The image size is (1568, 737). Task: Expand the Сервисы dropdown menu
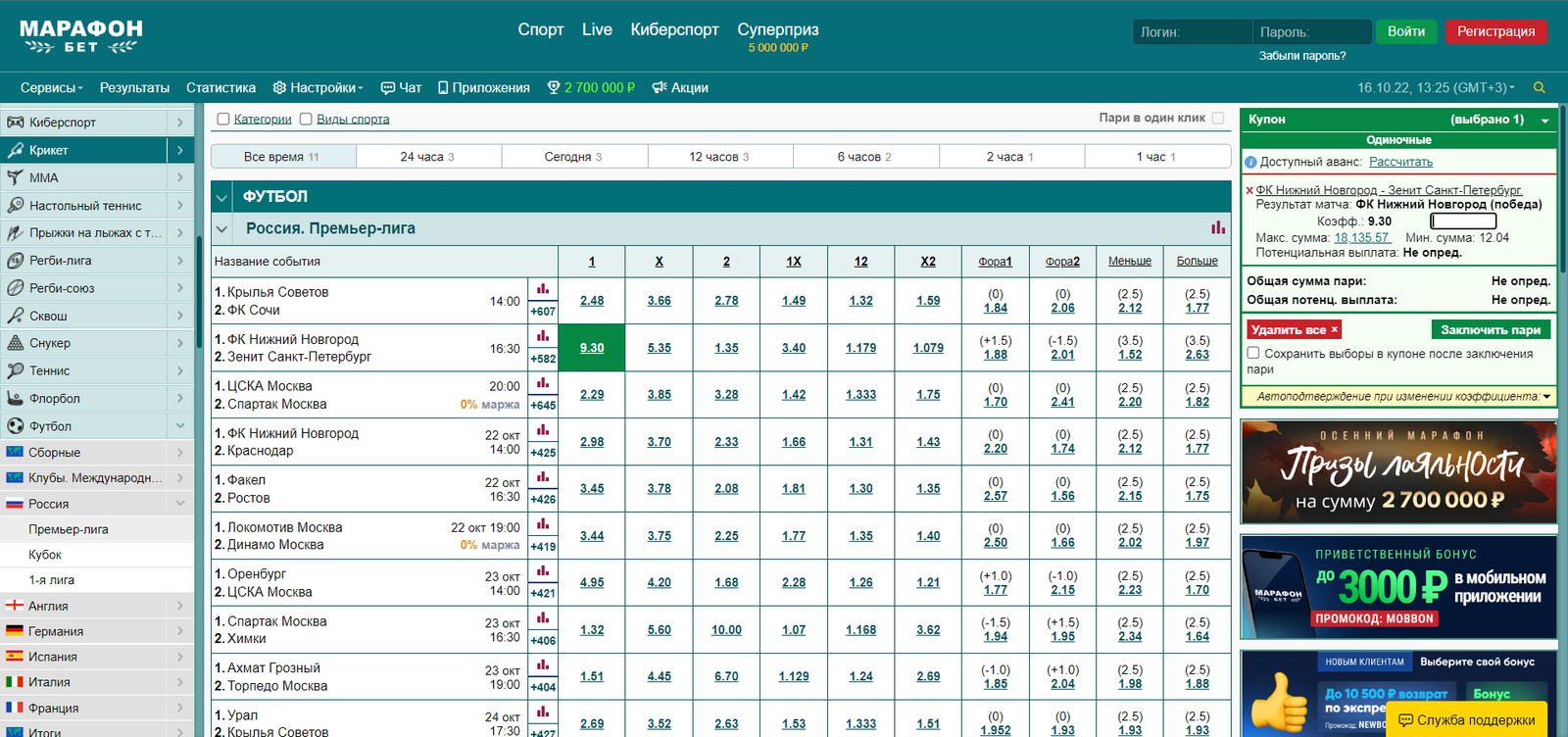[x=52, y=87]
